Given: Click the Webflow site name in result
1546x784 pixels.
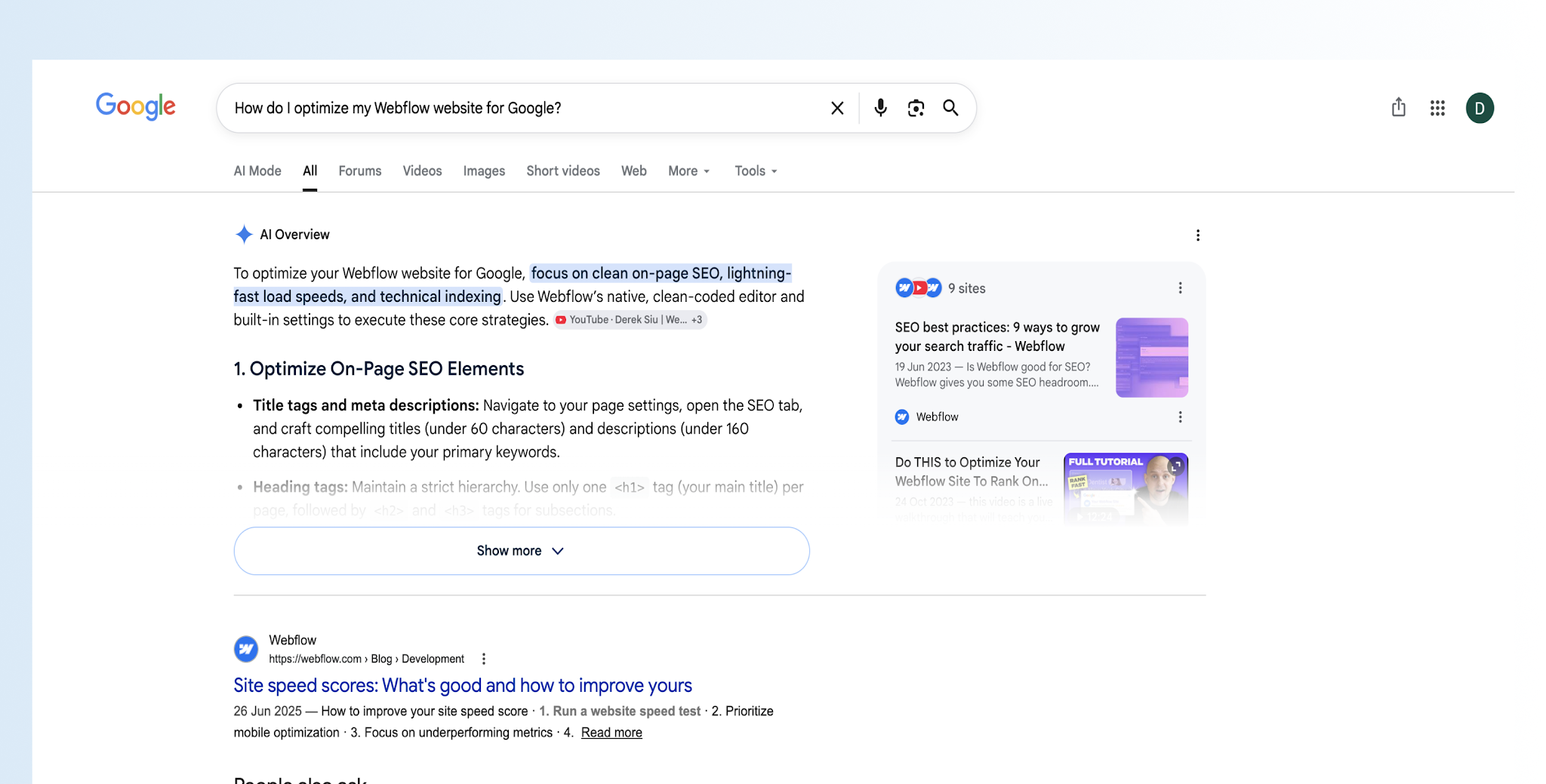Looking at the screenshot, I should [293, 640].
